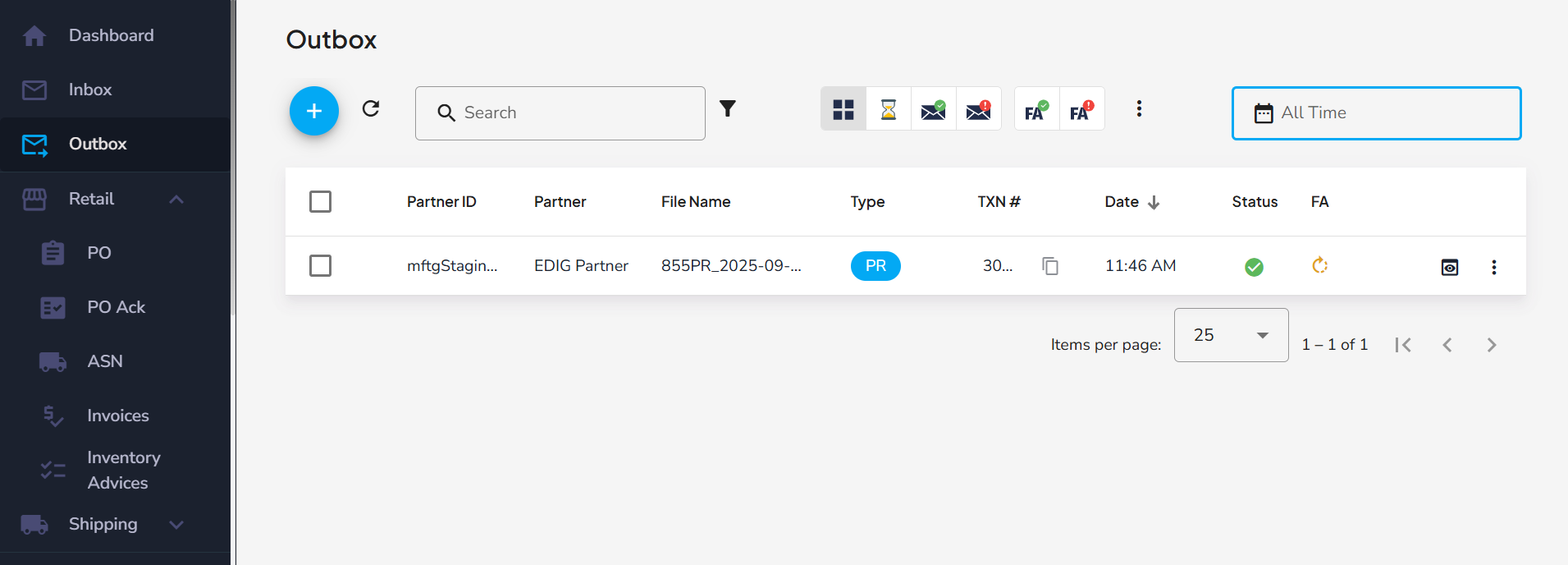Open PO Ack in sidebar
Viewport: 1568px width, 565px height.
point(116,307)
